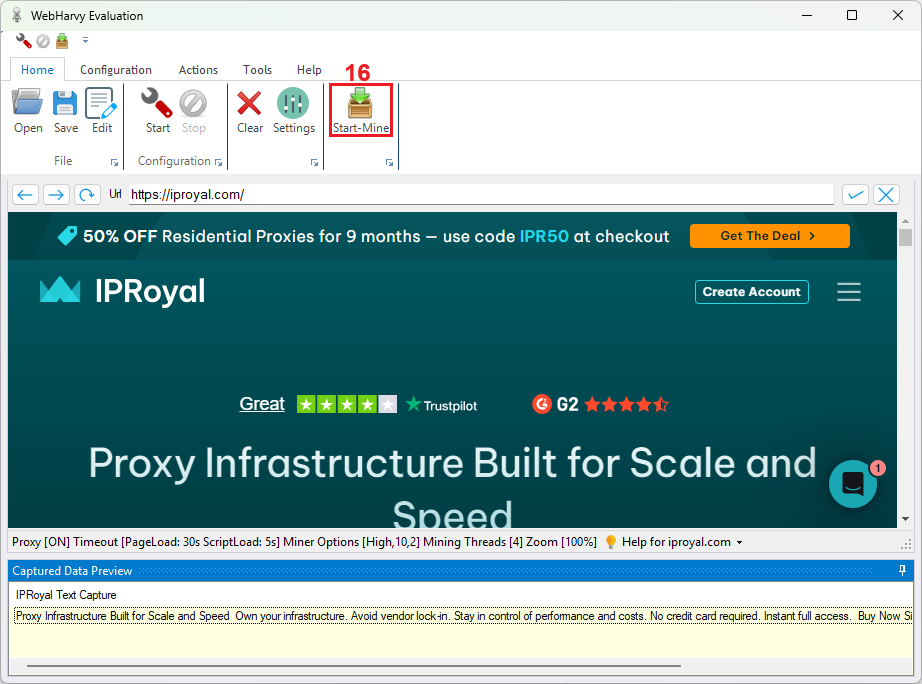
Task: Expand the Help for iproyal.com dropdown
Action: tap(740, 542)
